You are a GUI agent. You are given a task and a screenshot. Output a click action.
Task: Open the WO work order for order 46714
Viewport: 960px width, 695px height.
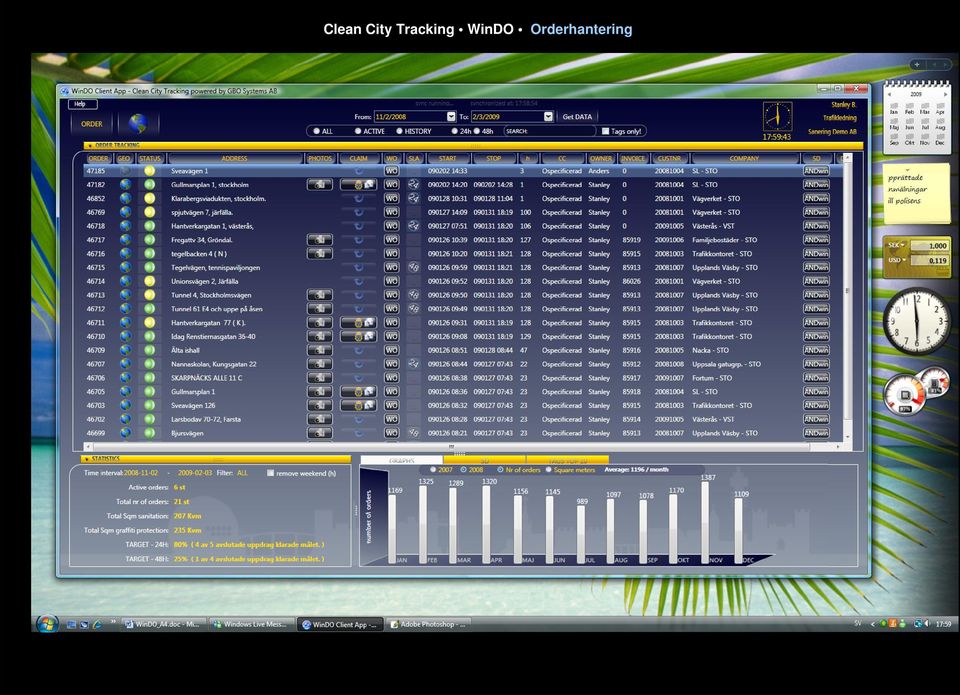click(392, 281)
